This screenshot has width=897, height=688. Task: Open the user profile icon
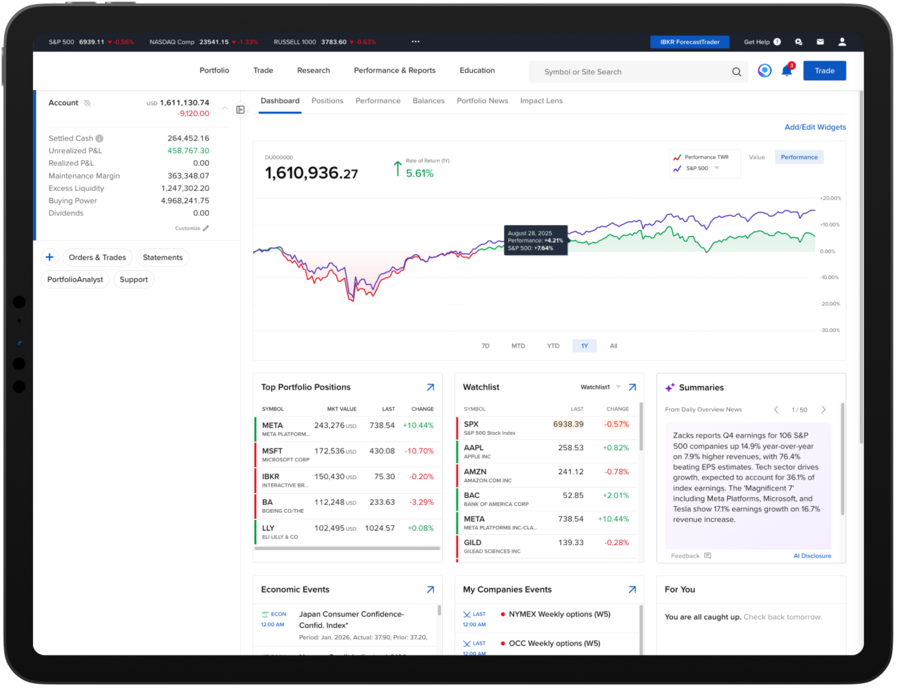(842, 42)
